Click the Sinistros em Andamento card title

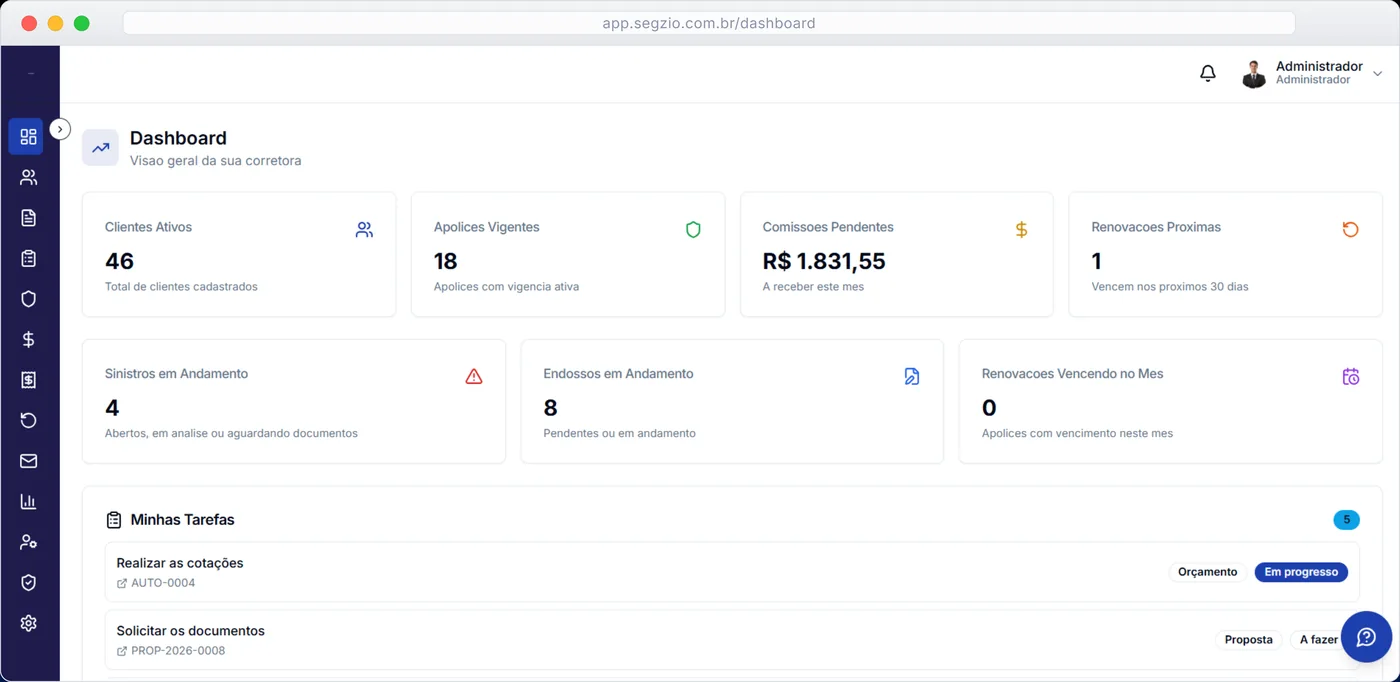pos(176,374)
